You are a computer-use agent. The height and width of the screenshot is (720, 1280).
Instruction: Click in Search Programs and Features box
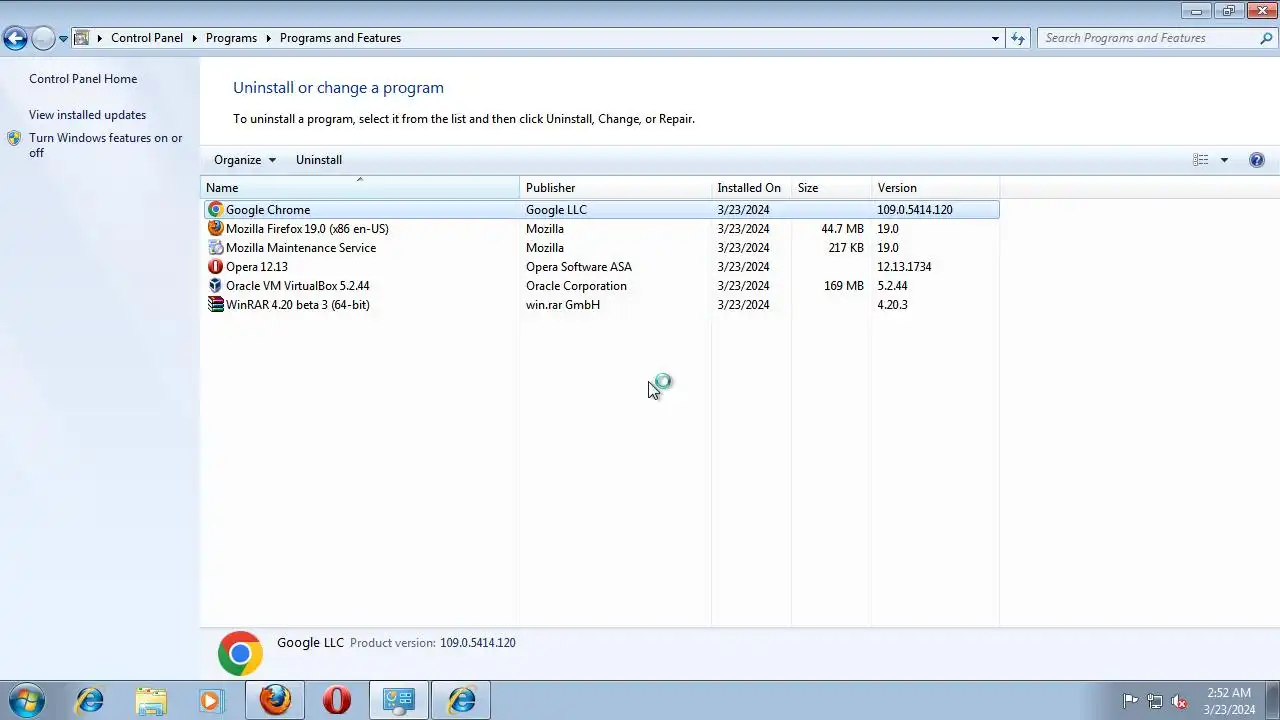(1150, 38)
